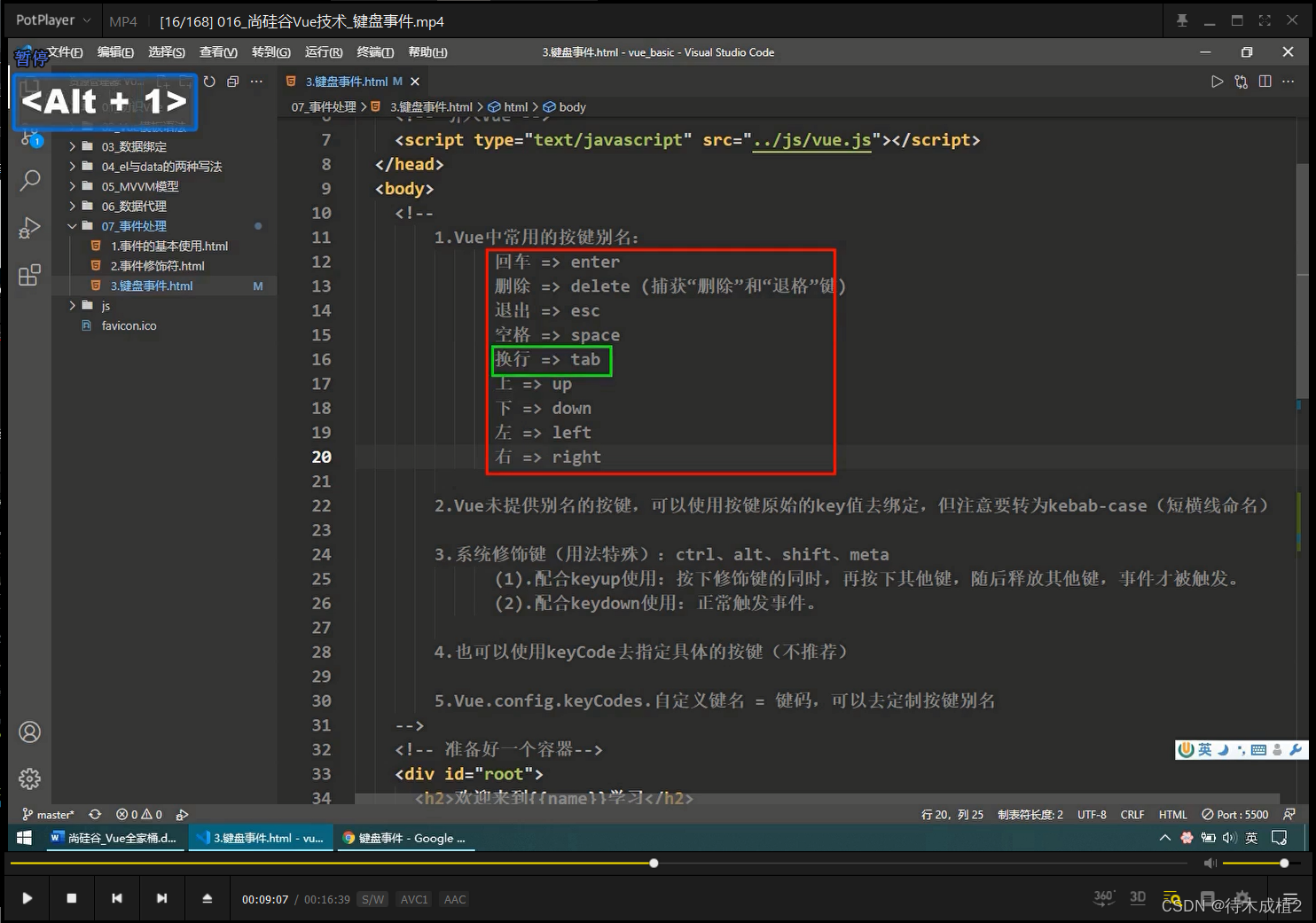
Task: Click the PotPlayer play button
Action: tap(27, 898)
